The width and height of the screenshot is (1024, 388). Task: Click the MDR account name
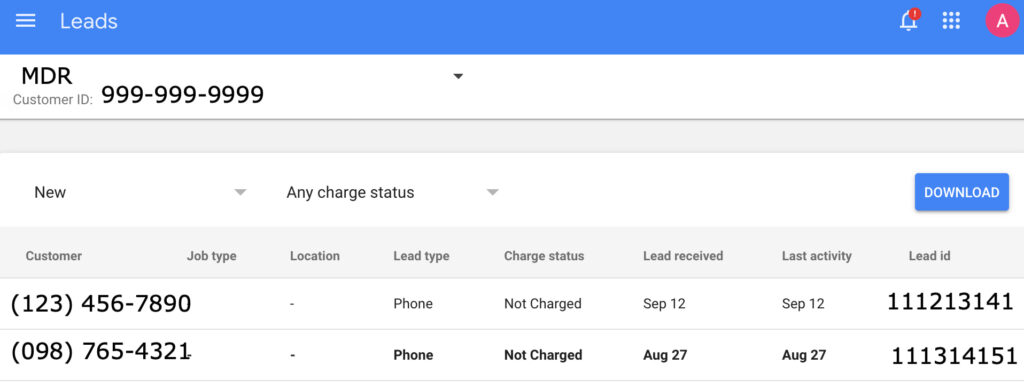(46, 76)
